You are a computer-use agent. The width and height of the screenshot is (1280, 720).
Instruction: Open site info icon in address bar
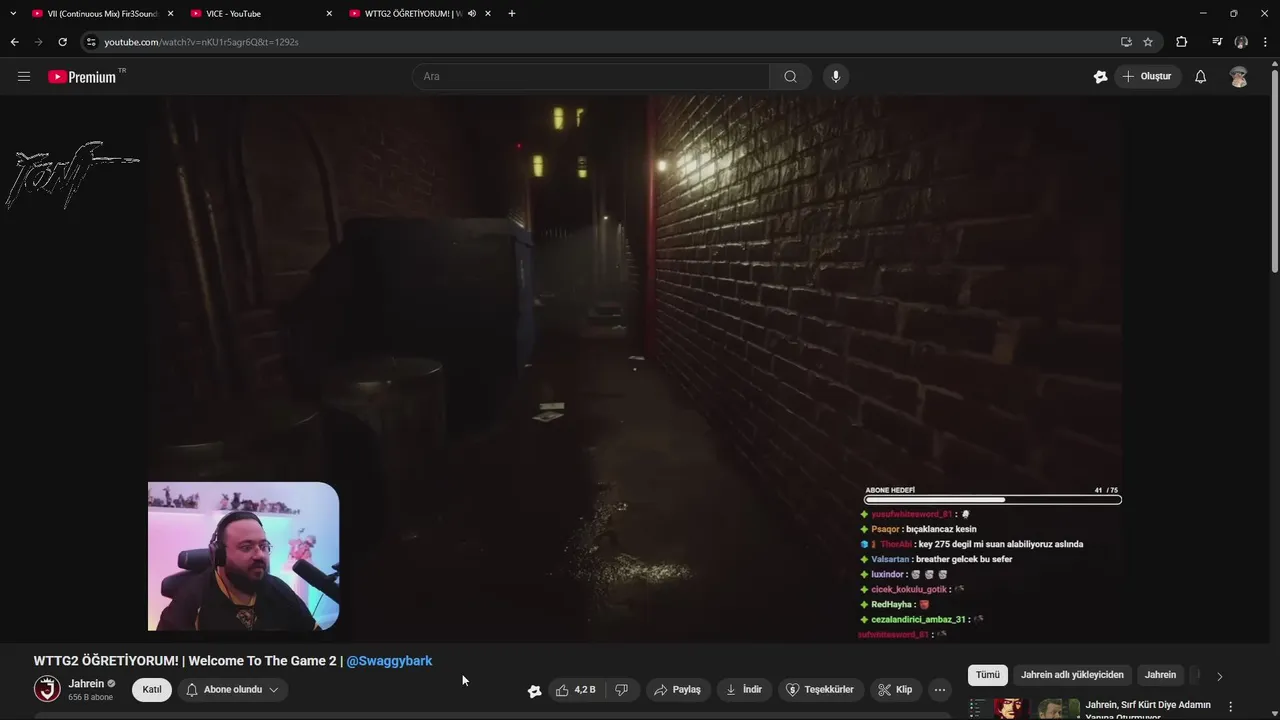(x=91, y=42)
